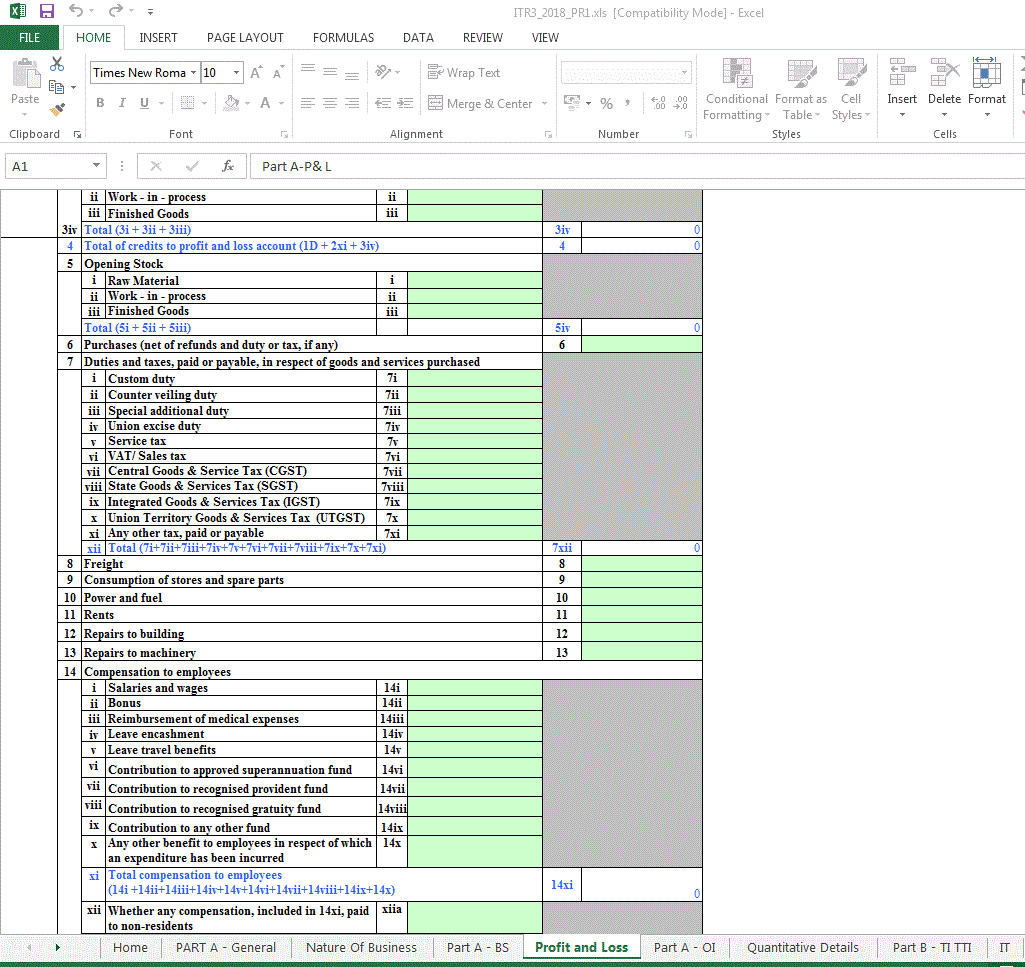Click the Merge & Center button
Image resolution: width=1025 pixels, height=967 pixels.
[480, 103]
